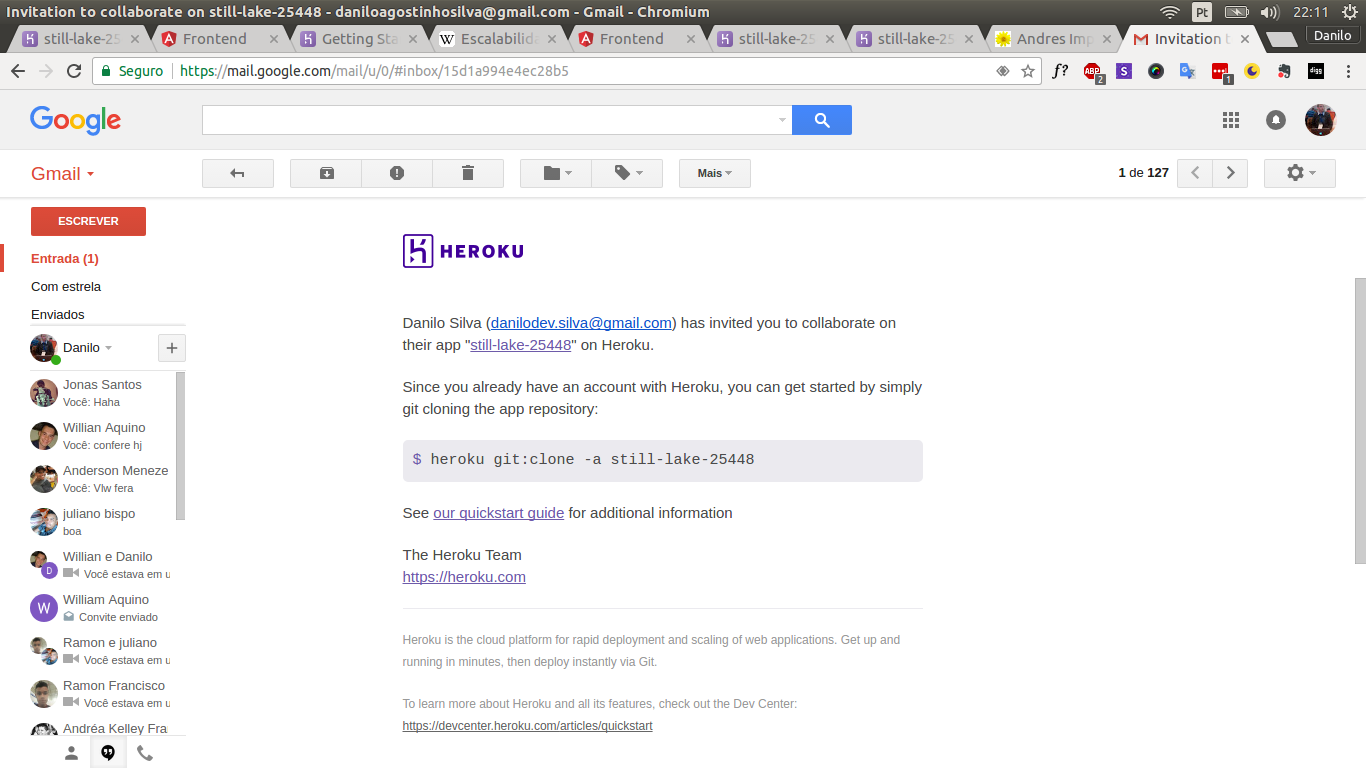Click the ABP adblock extension icon
The height and width of the screenshot is (768, 1366).
pos(1093,72)
